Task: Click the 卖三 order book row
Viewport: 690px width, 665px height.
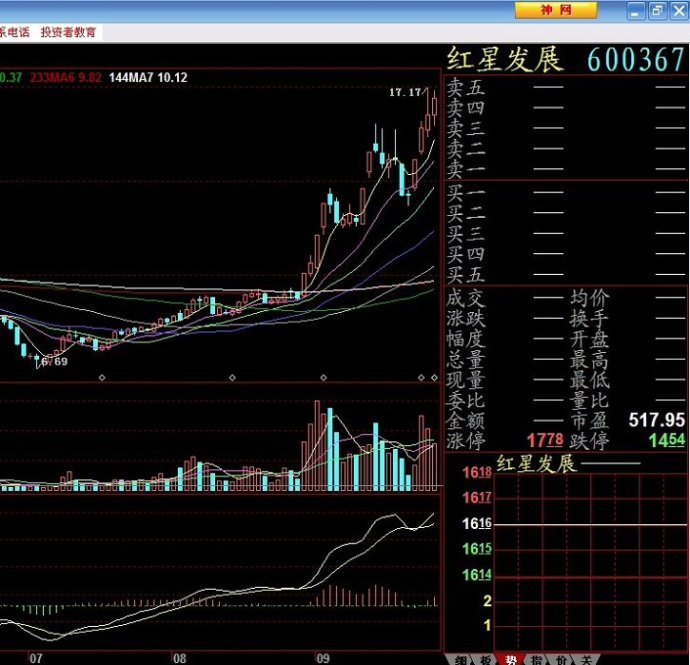Action: [566, 128]
